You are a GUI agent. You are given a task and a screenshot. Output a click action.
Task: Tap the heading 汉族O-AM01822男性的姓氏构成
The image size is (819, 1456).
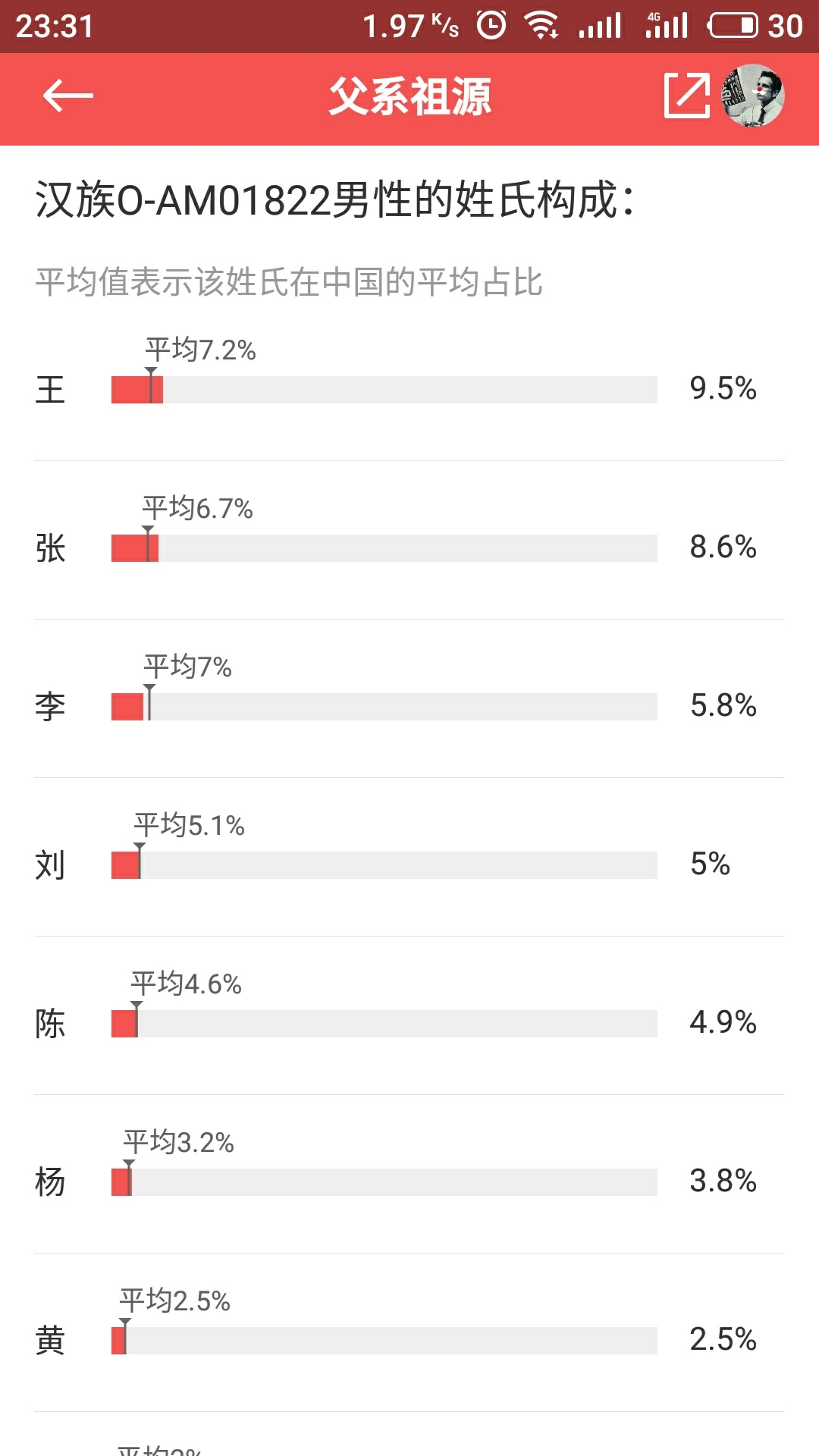click(x=334, y=201)
